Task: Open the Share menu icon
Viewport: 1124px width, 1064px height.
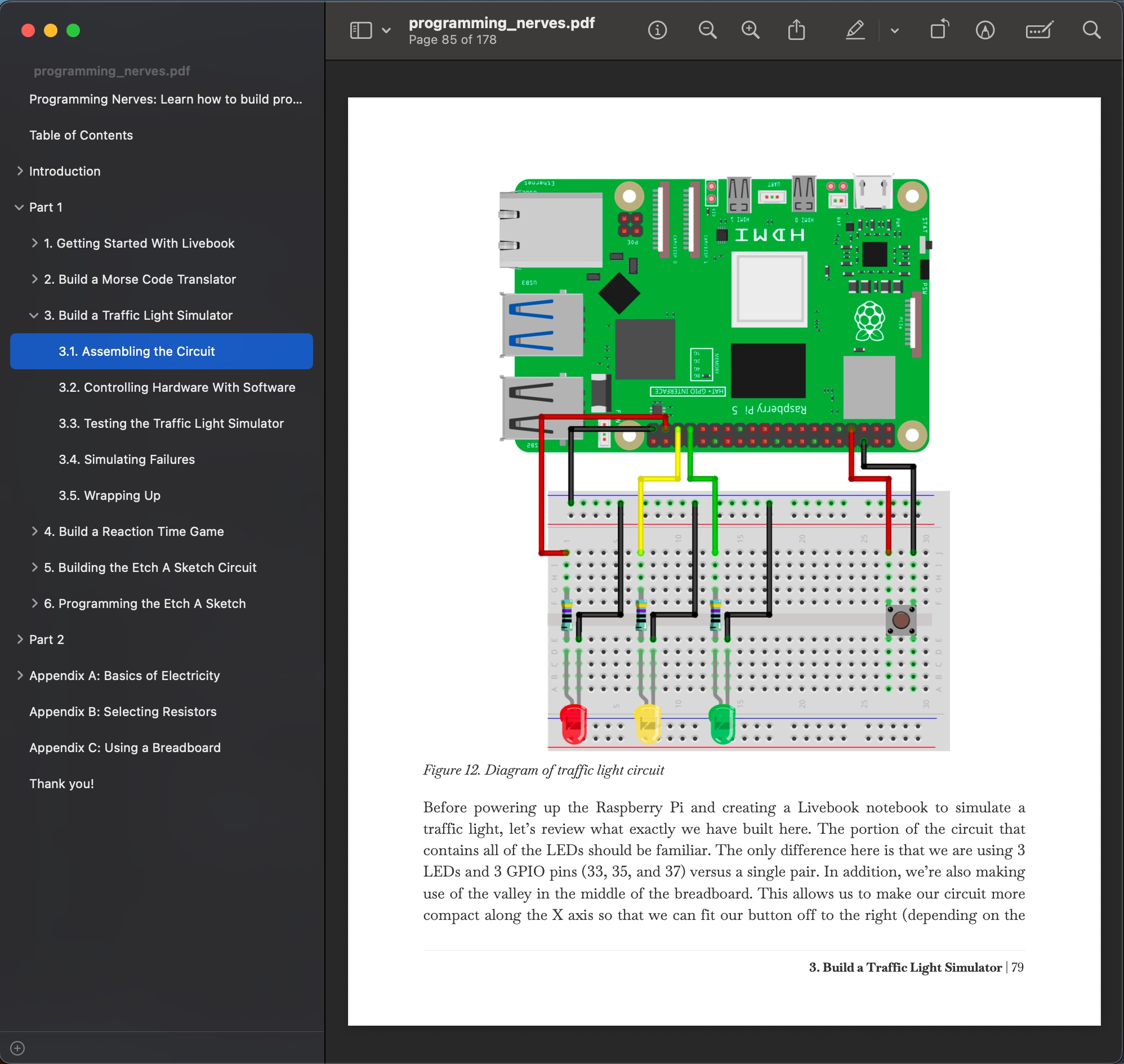Action: coord(796,30)
